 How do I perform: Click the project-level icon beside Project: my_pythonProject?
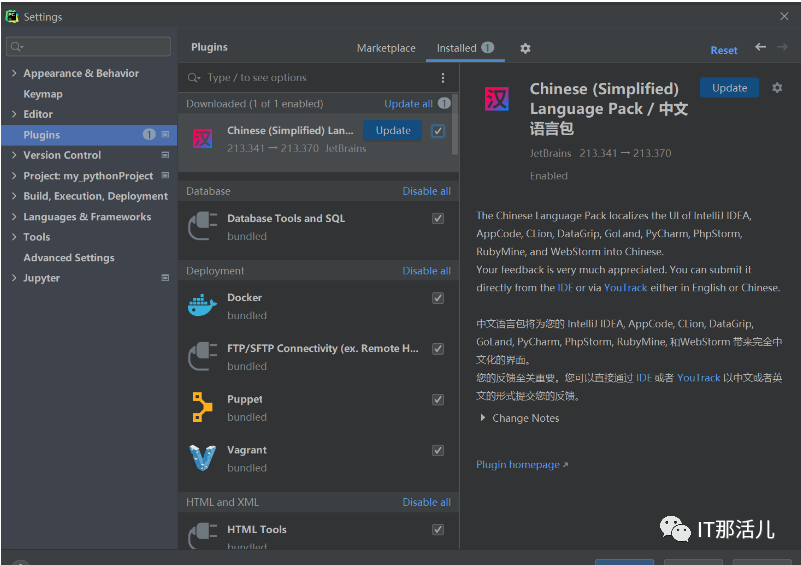tap(166, 175)
